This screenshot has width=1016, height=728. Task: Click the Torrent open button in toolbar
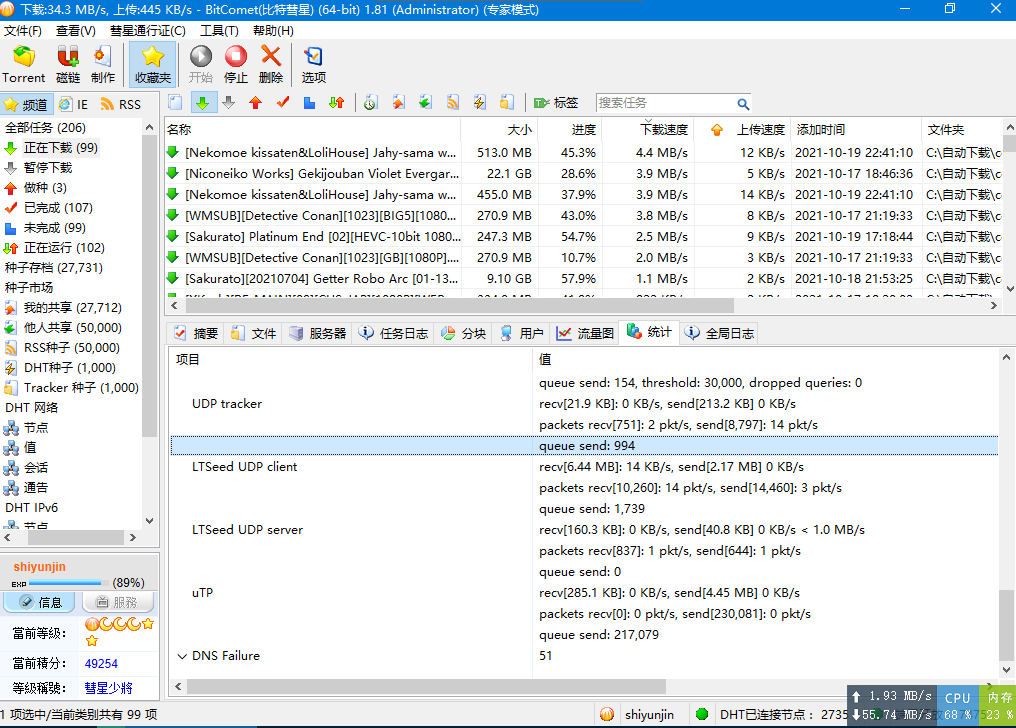(23, 64)
